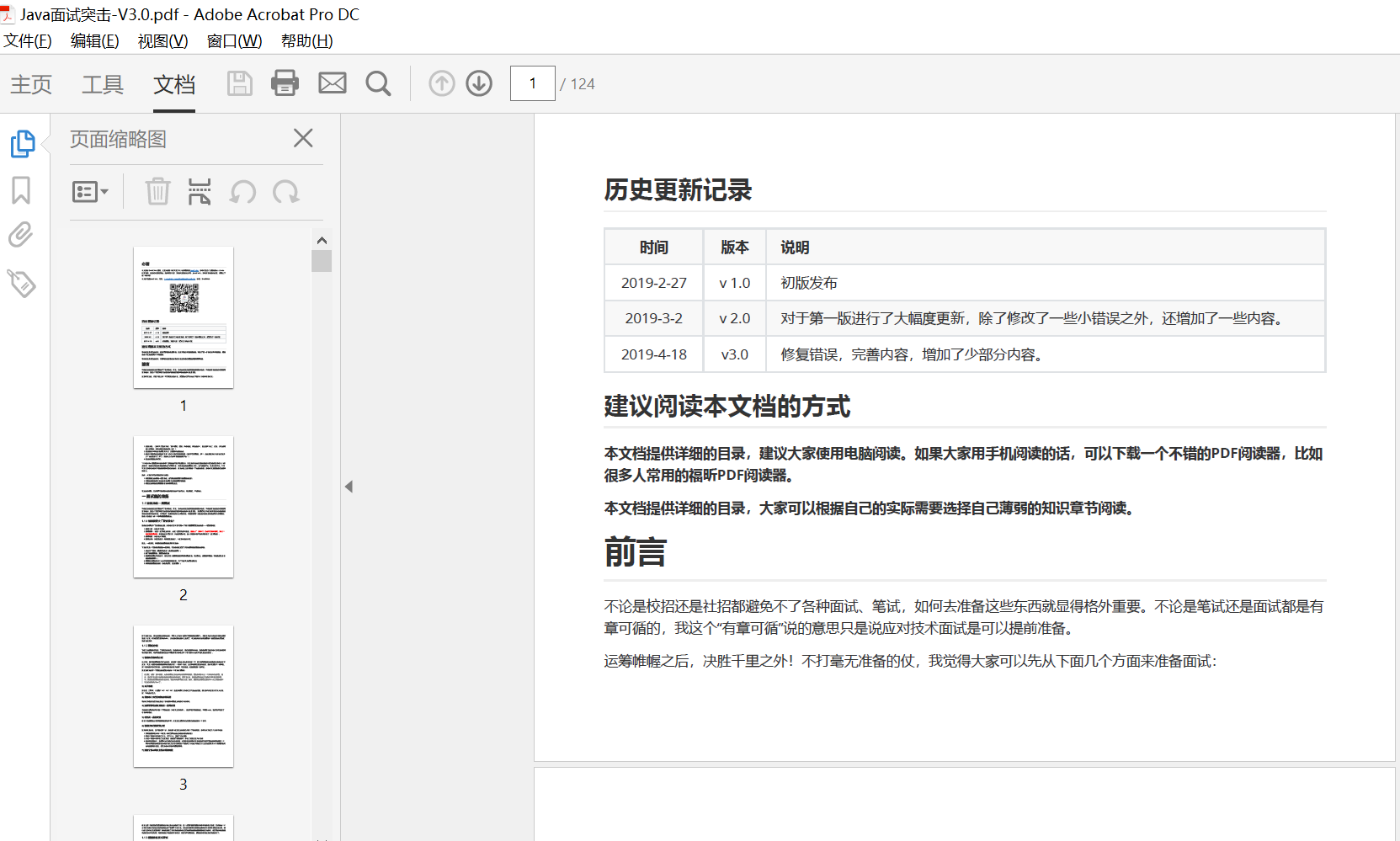
Task: Collapse the navigation pane with the arrow
Action: pos(349,487)
